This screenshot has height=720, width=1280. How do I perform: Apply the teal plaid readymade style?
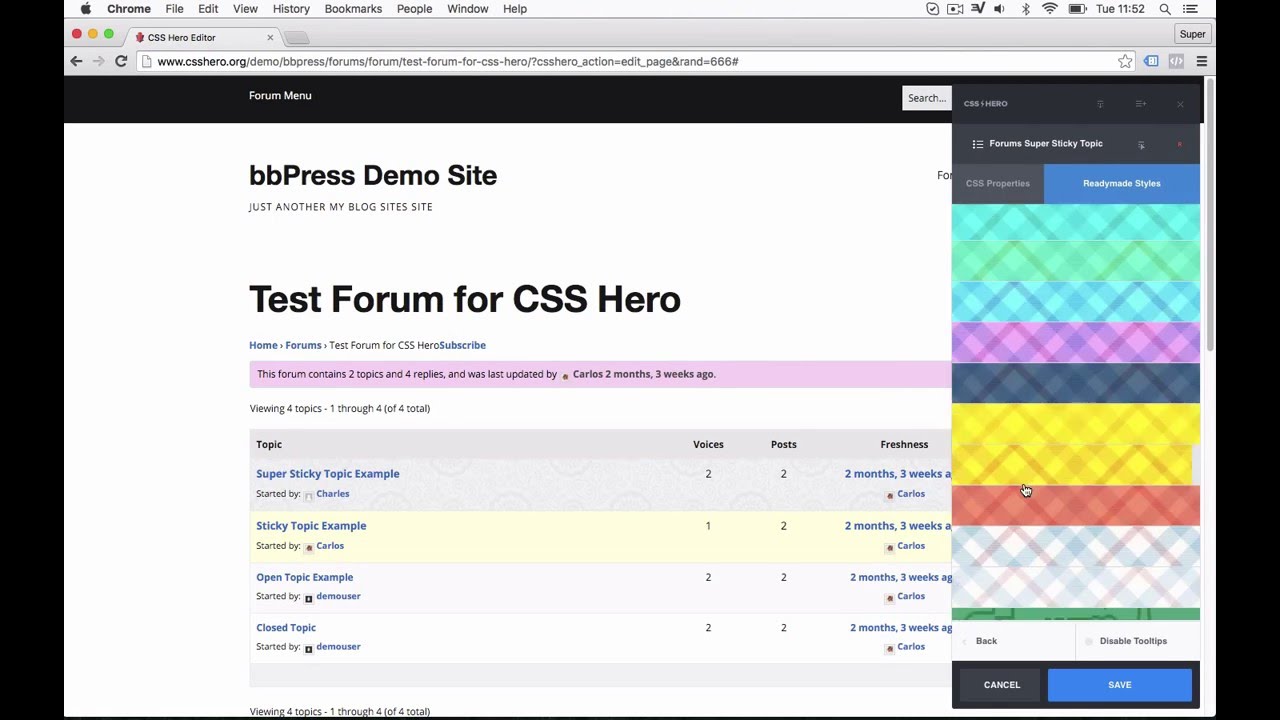1075,223
